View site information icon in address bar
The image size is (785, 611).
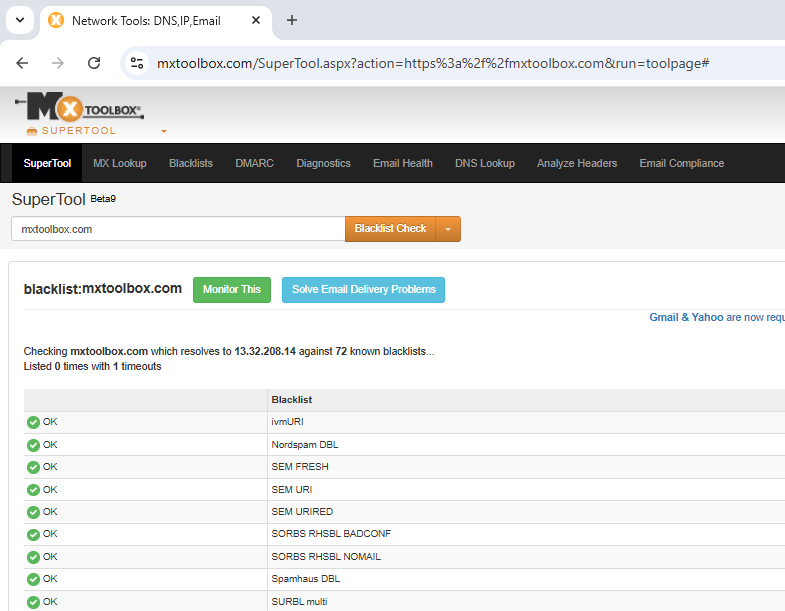tap(137, 63)
